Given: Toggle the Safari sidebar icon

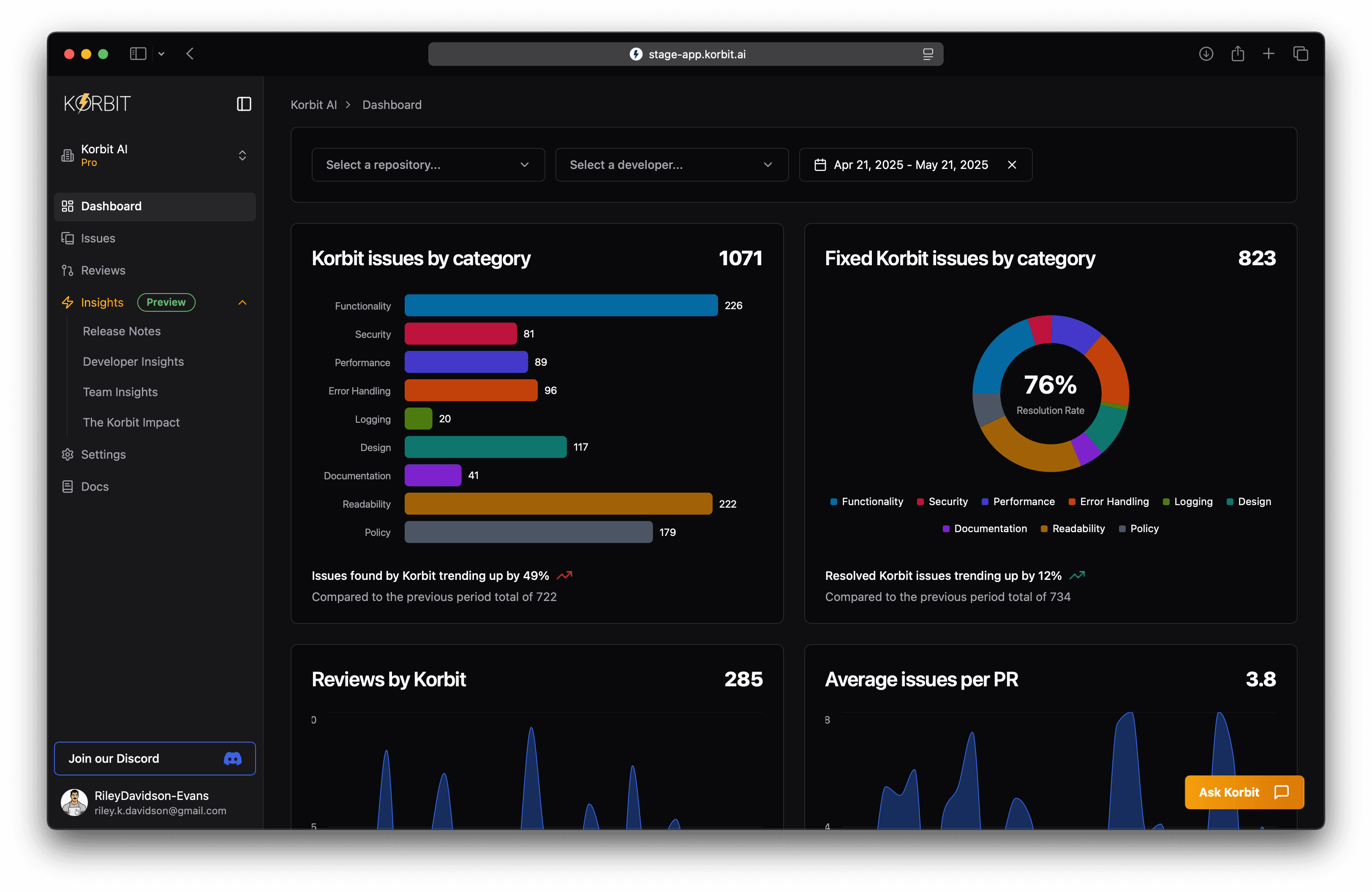Looking at the screenshot, I should pos(138,54).
